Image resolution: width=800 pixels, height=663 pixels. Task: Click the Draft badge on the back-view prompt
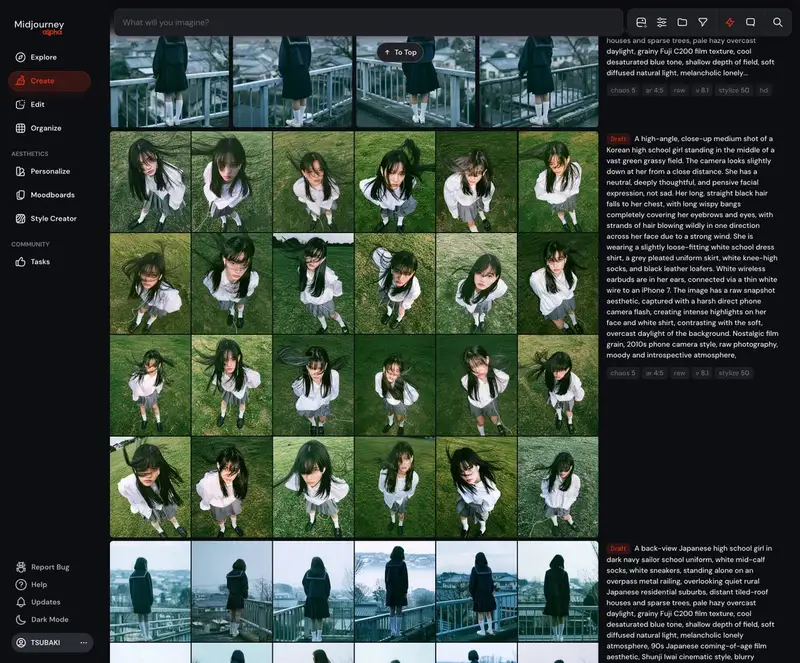(x=618, y=549)
